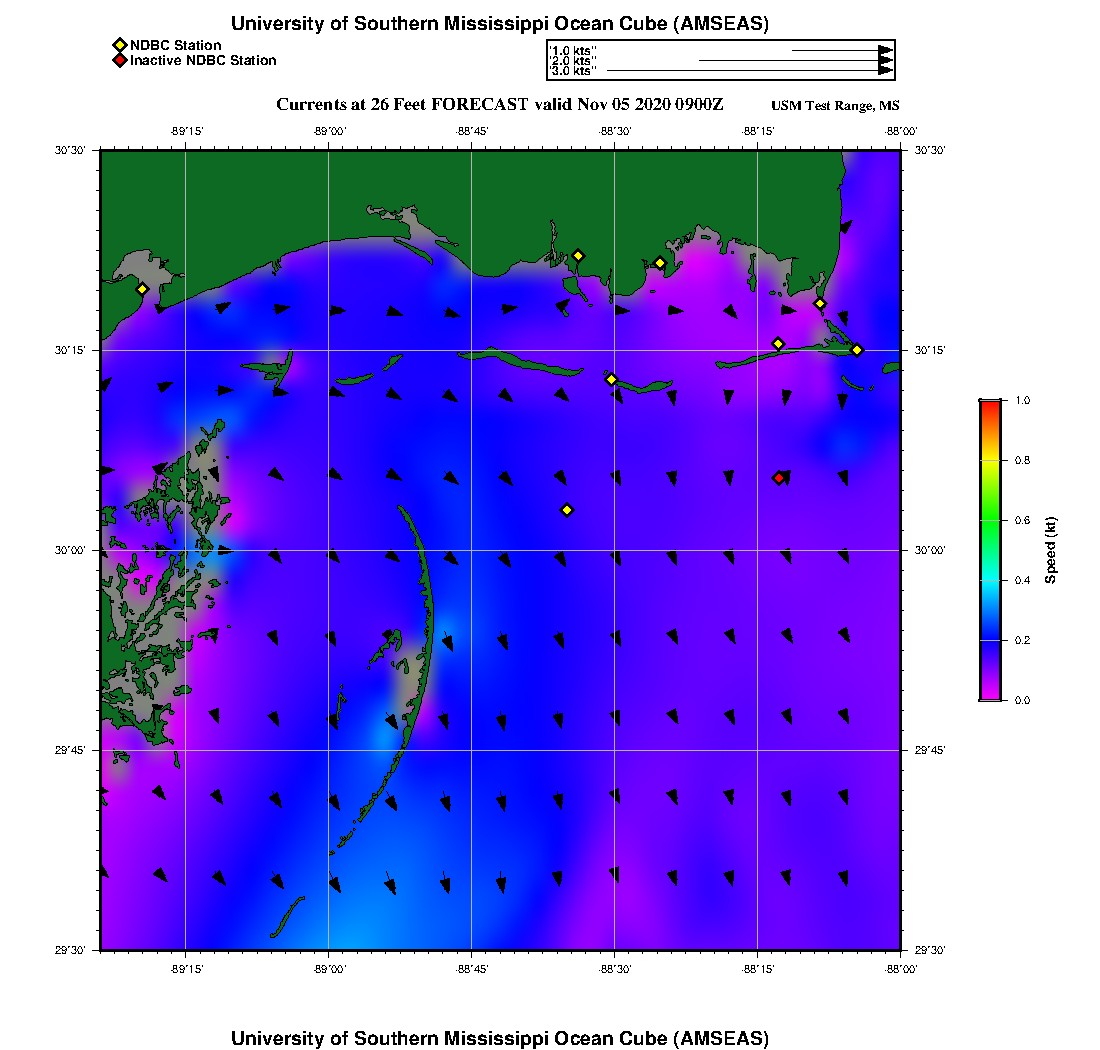Click the yellow NDBC Station legend diamond

coord(119,45)
